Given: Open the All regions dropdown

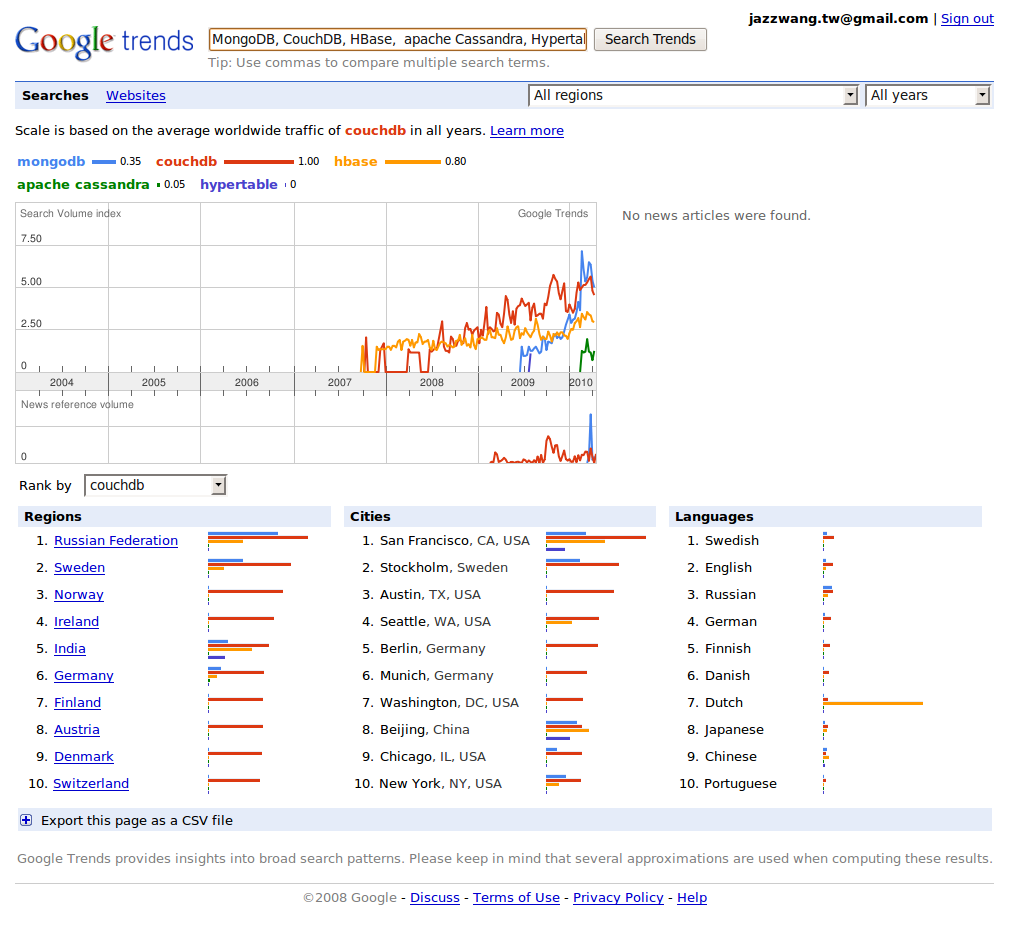Looking at the screenshot, I should point(693,95).
